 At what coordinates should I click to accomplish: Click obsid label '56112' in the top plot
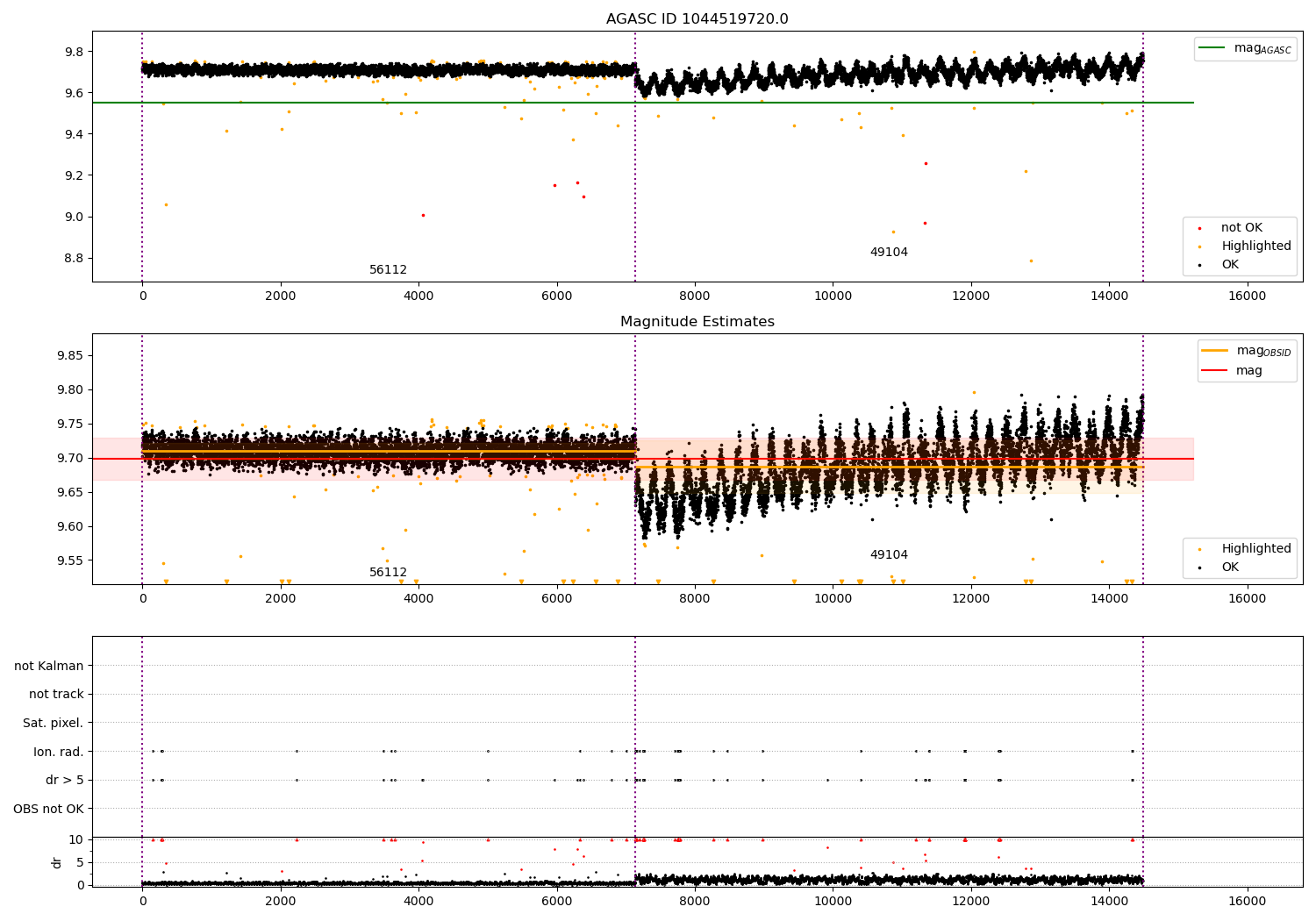[x=388, y=270]
